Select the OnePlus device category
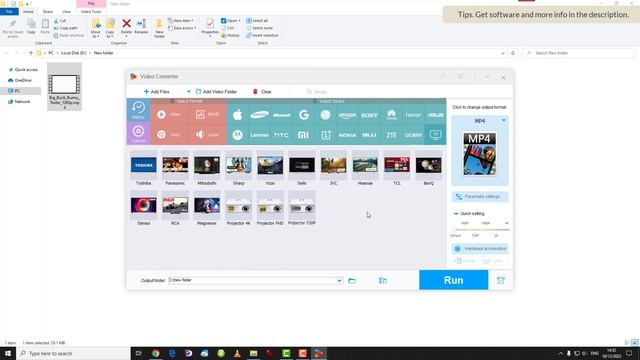The image size is (640, 360). [x=326, y=135]
